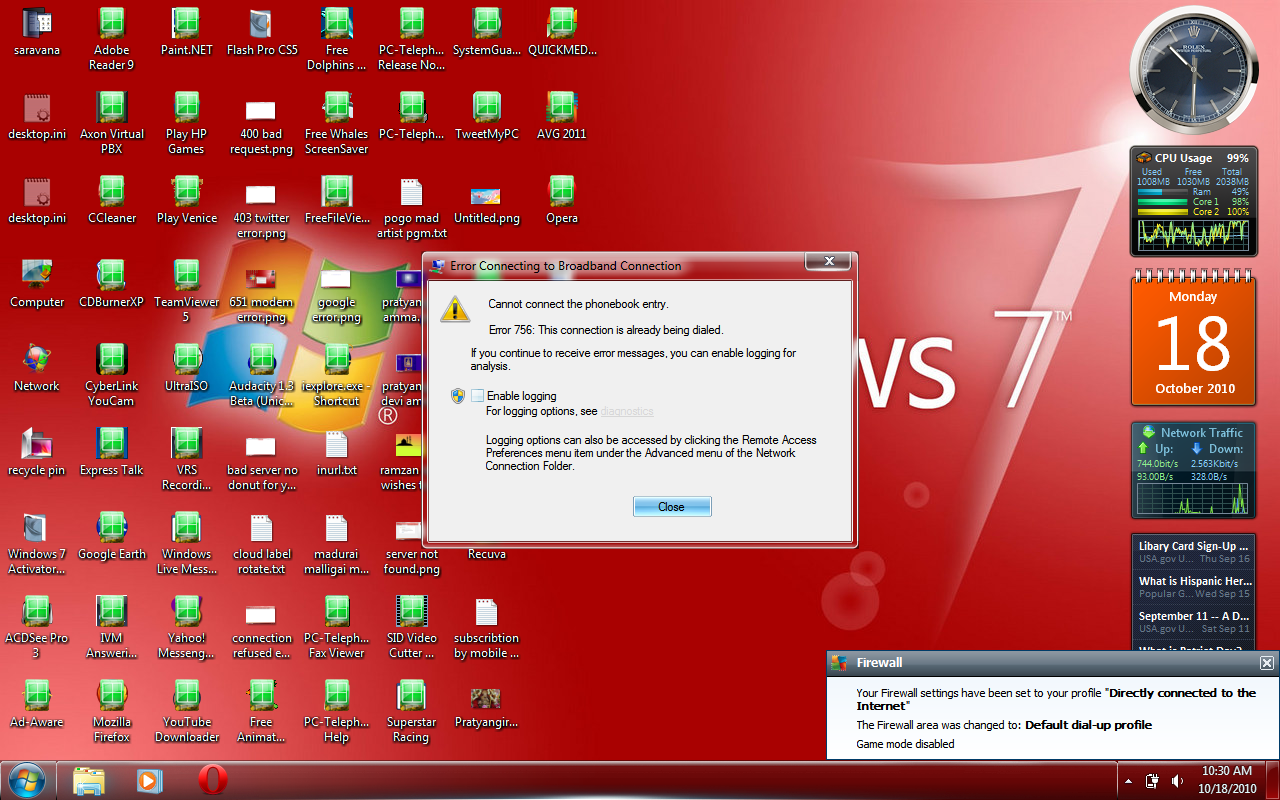
Task: Click the ACDSee Pro 3 icon
Action: tap(37, 628)
